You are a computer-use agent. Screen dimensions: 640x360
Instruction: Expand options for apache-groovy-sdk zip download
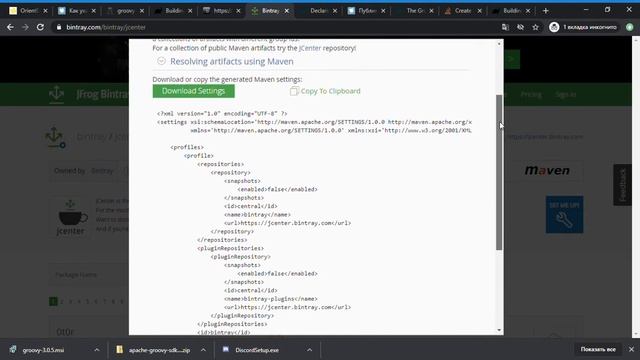pos(203,350)
